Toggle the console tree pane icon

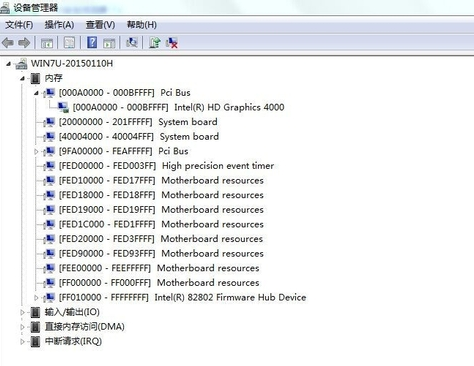click(47, 43)
